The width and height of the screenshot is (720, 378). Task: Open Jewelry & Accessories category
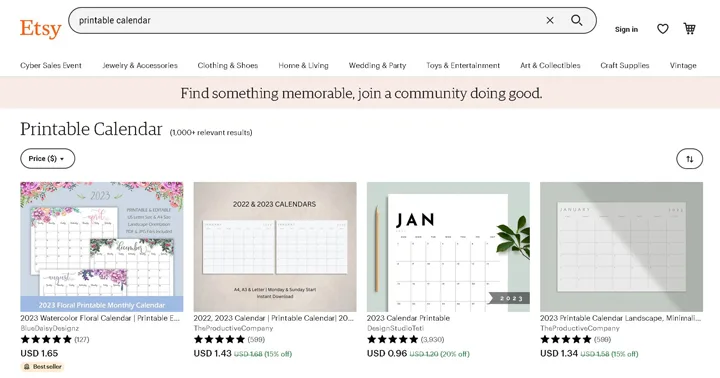coord(140,65)
